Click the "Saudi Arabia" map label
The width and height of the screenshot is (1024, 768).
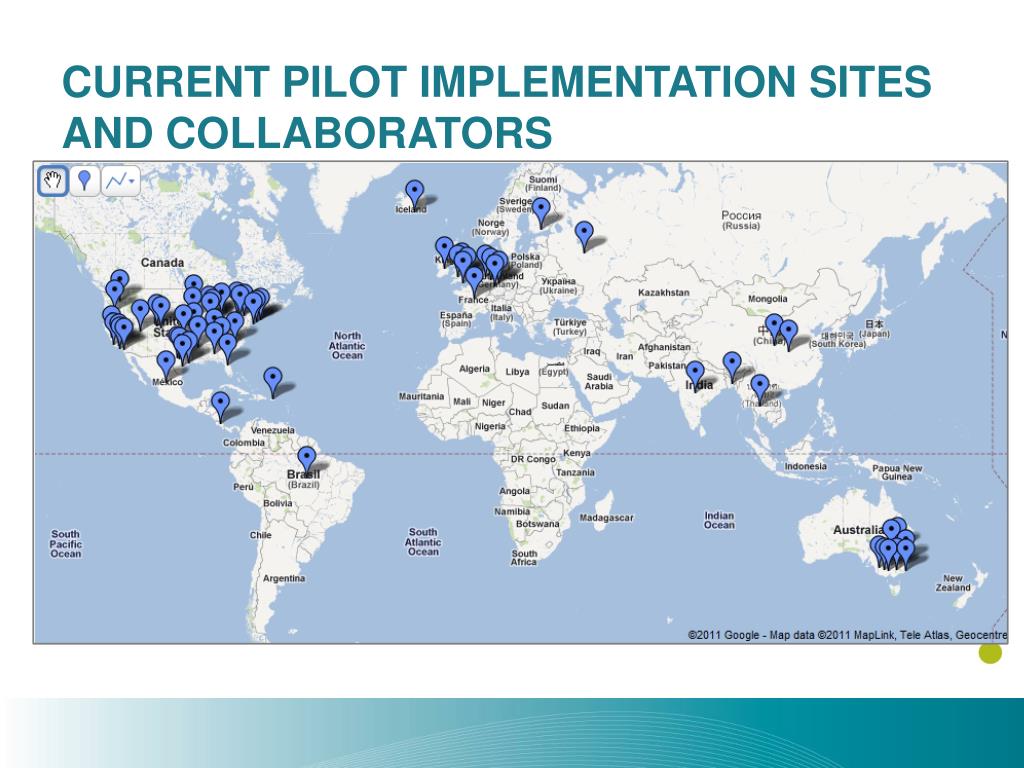[599, 381]
